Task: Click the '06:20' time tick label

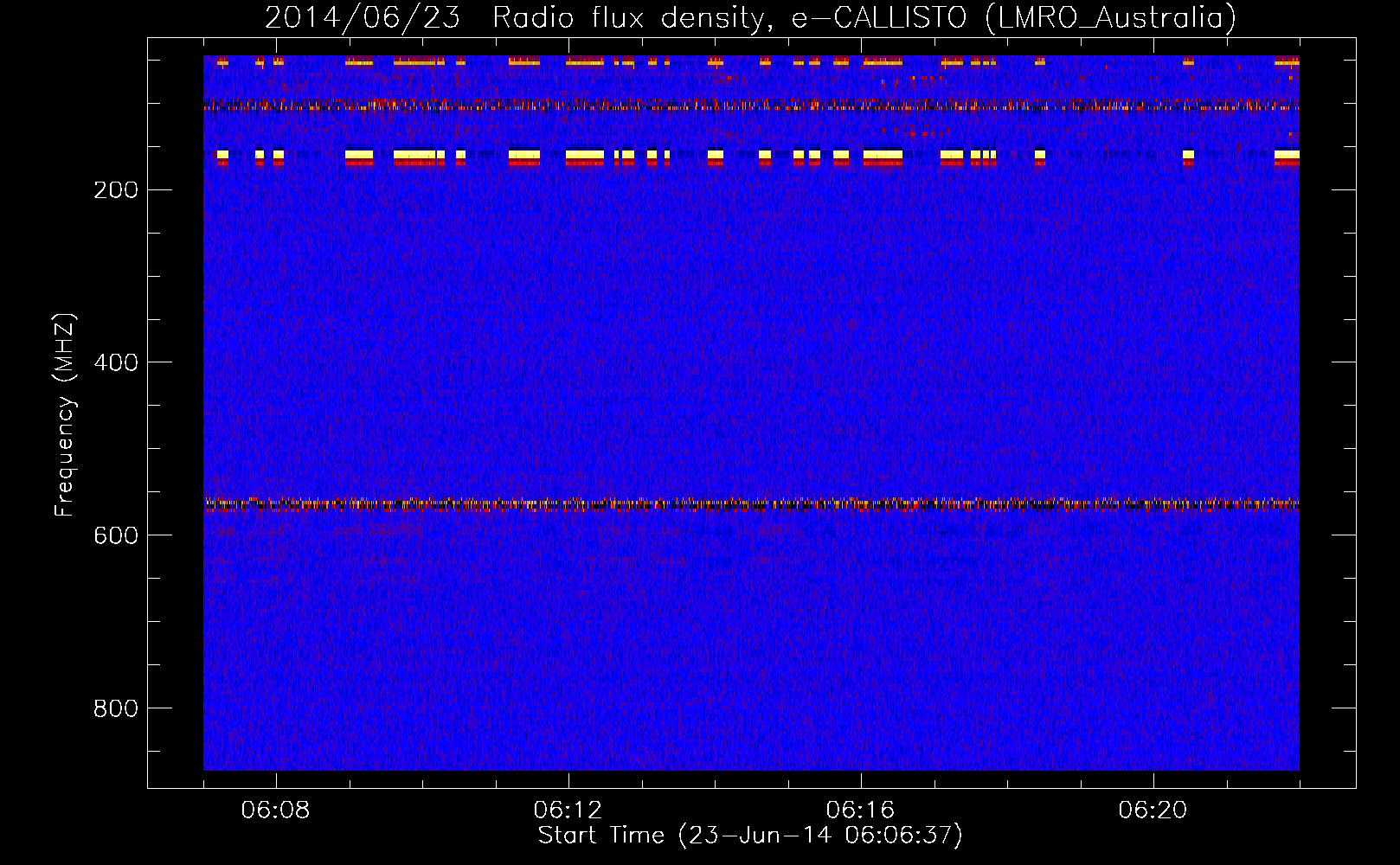Action: 1153,811
